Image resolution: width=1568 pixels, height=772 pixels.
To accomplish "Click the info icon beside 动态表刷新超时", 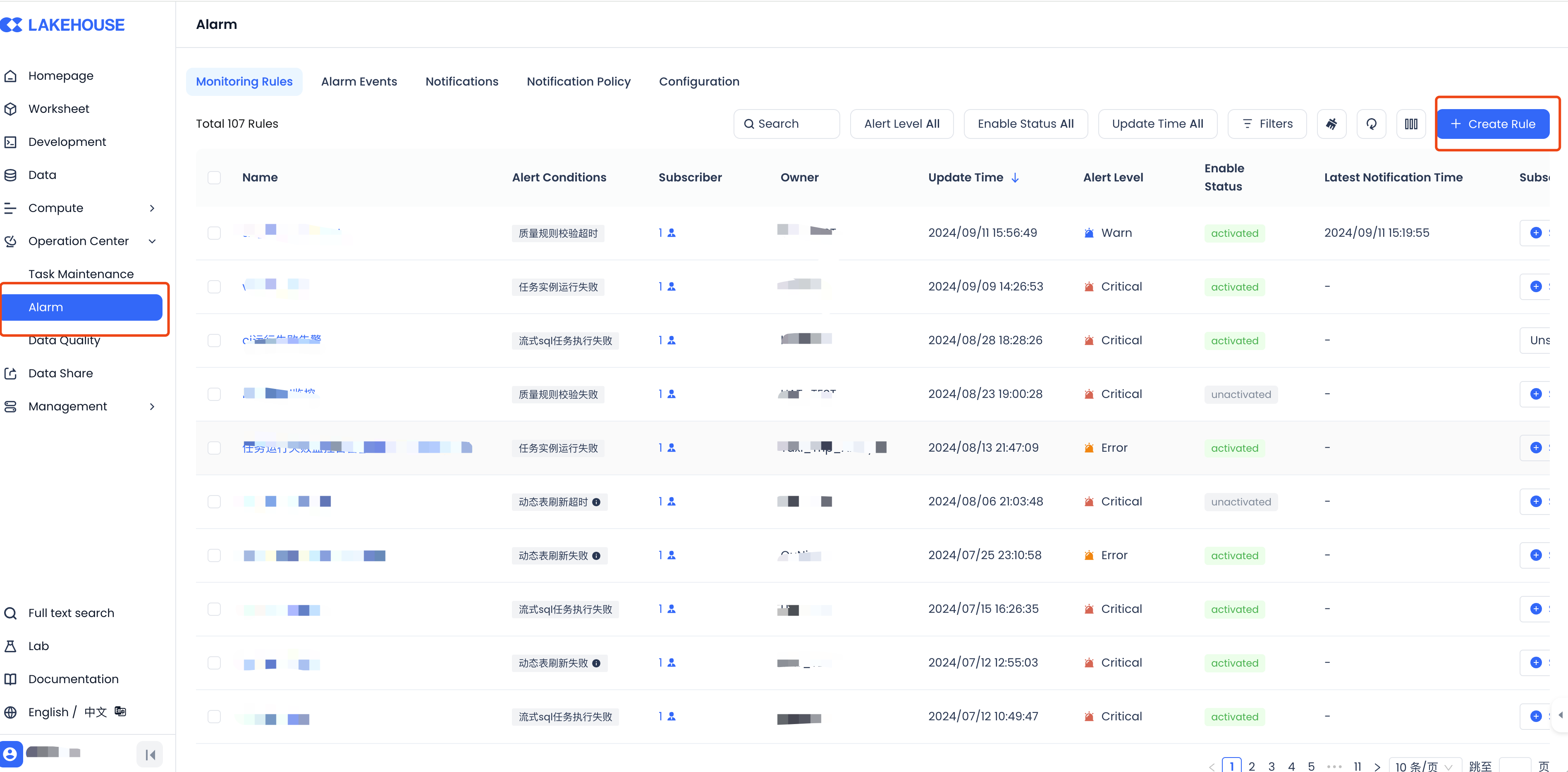I will coord(597,502).
